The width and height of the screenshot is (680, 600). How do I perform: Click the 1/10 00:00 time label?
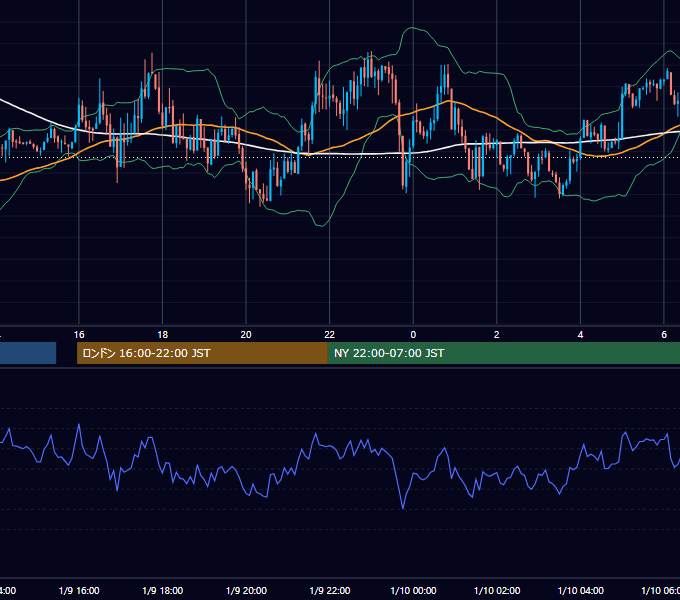[x=413, y=590]
